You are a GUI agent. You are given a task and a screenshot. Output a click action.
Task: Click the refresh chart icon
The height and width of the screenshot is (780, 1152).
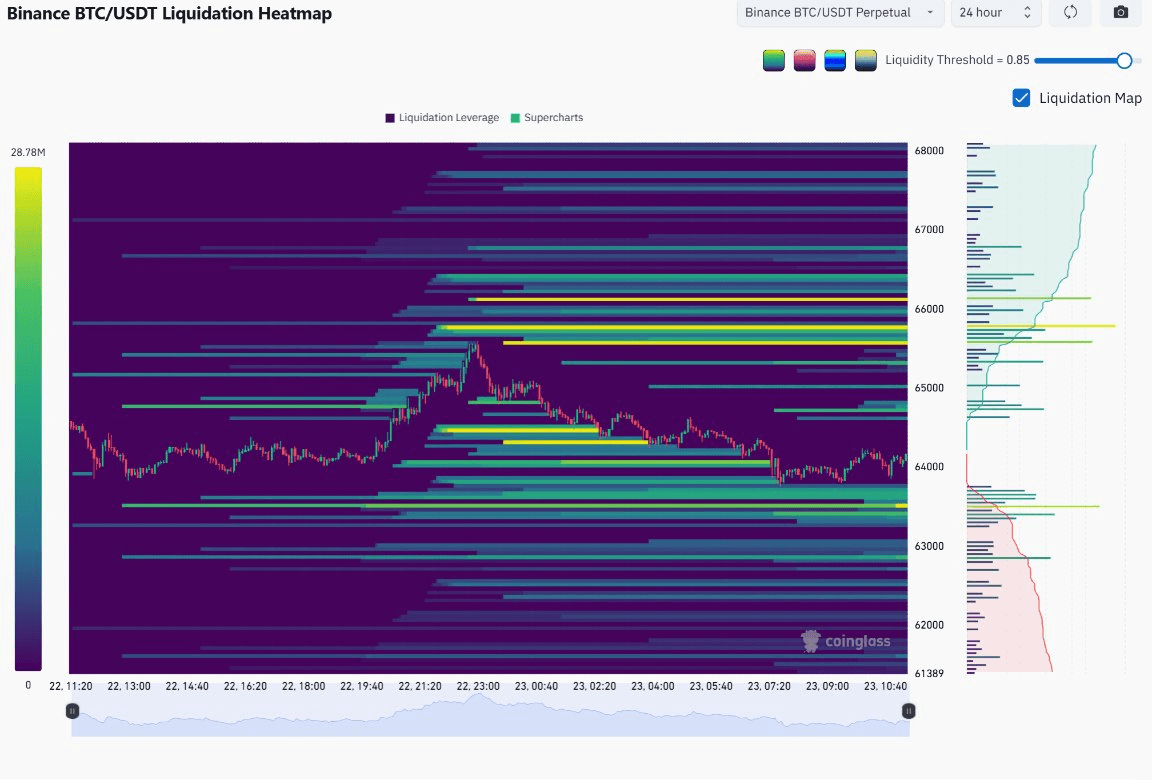tap(1070, 12)
